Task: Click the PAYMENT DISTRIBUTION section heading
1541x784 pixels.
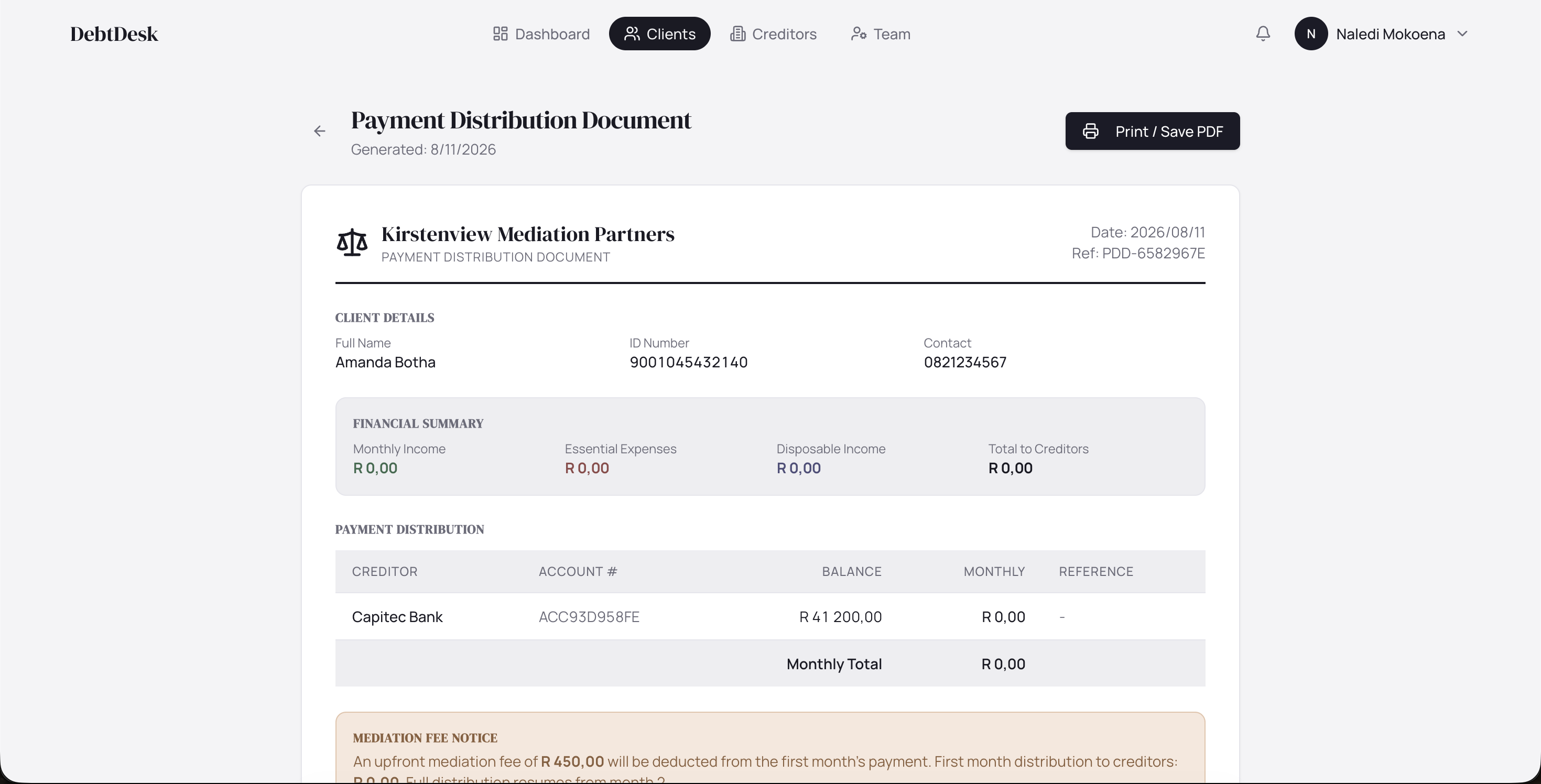Action: (x=410, y=529)
